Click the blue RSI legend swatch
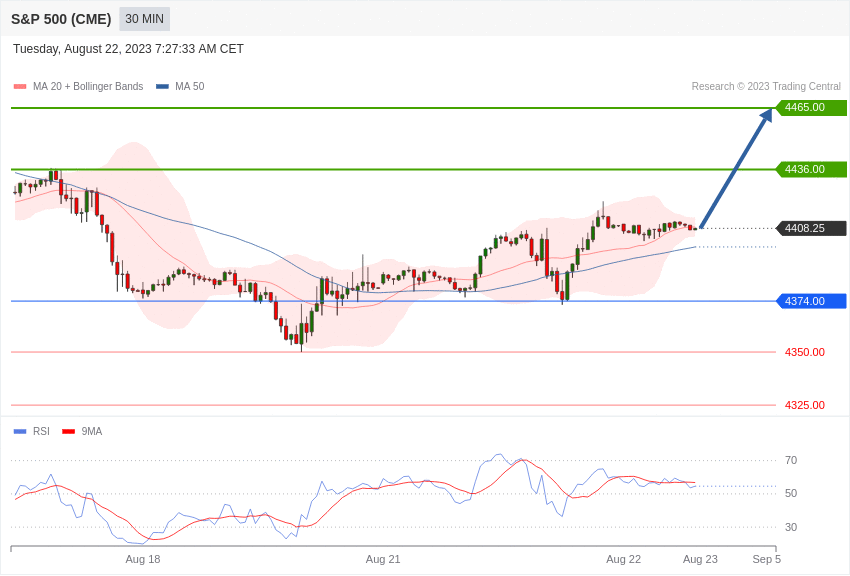The image size is (850, 576). [x=20, y=432]
